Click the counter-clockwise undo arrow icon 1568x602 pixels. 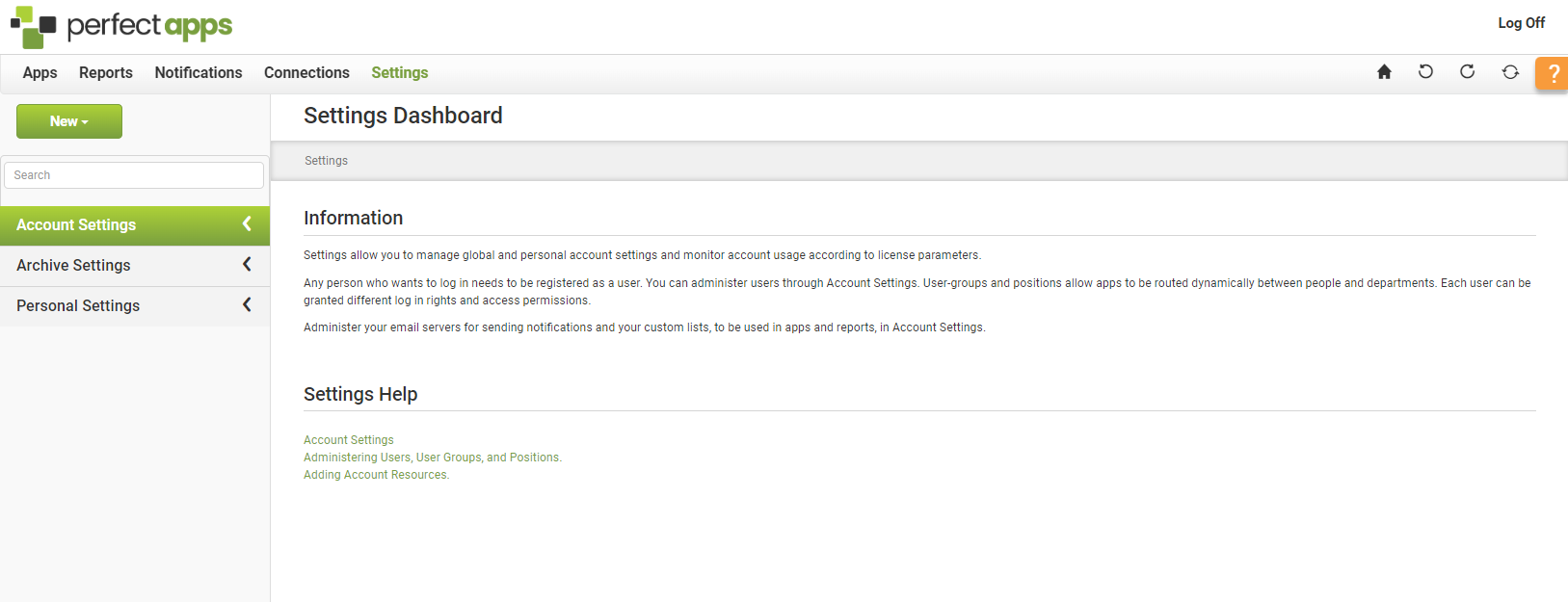1425,72
